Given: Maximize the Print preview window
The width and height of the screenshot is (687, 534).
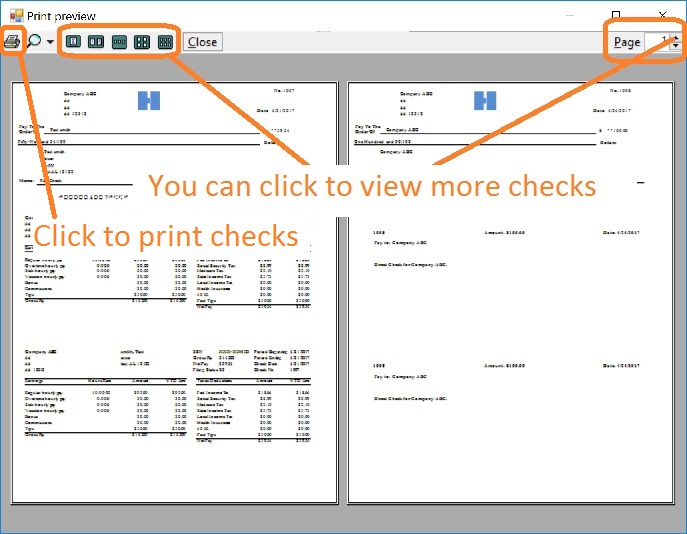Looking at the screenshot, I should pos(617,15).
